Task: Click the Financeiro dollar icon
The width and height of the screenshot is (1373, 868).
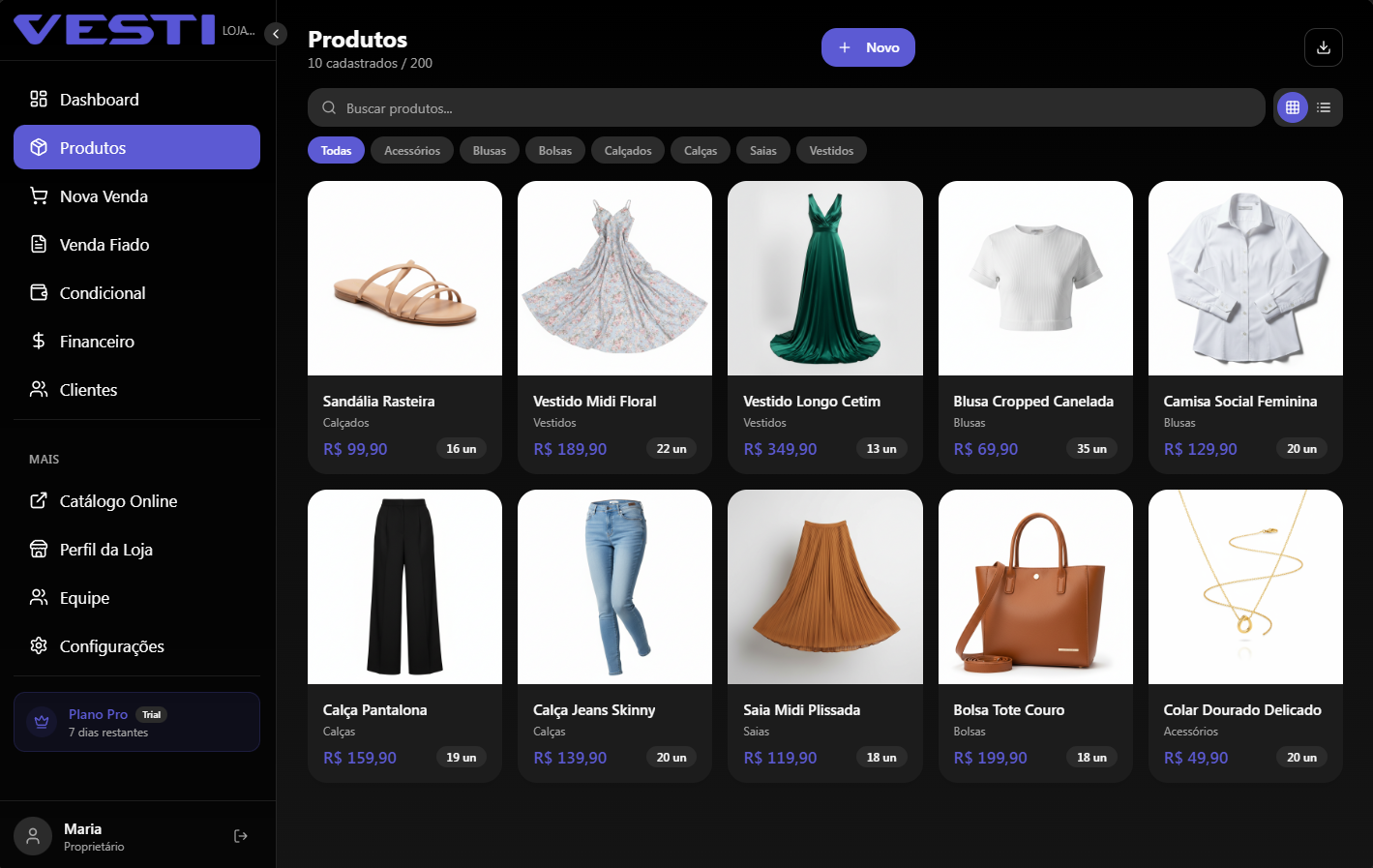Action: coord(39,341)
